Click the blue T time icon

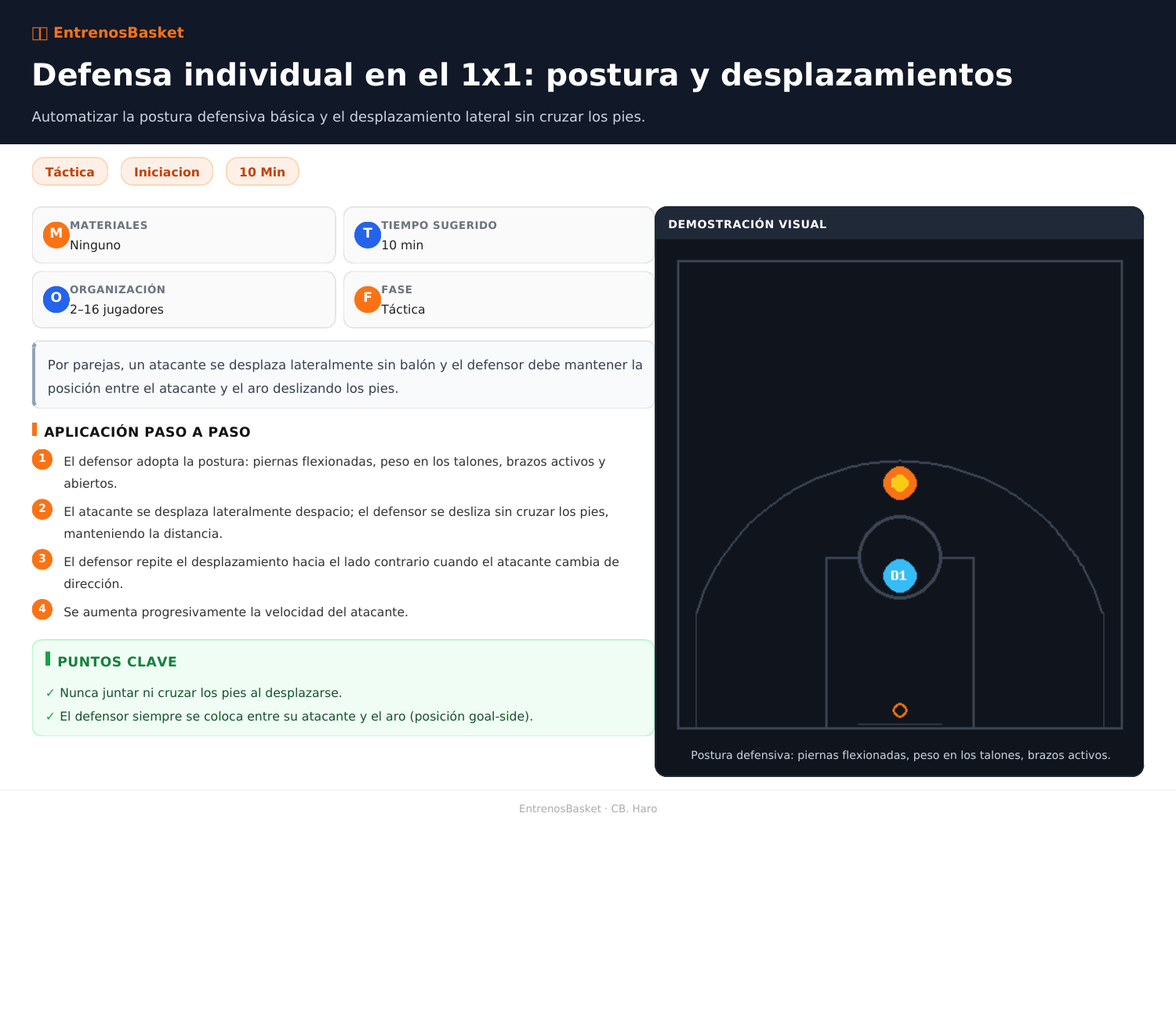(368, 235)
